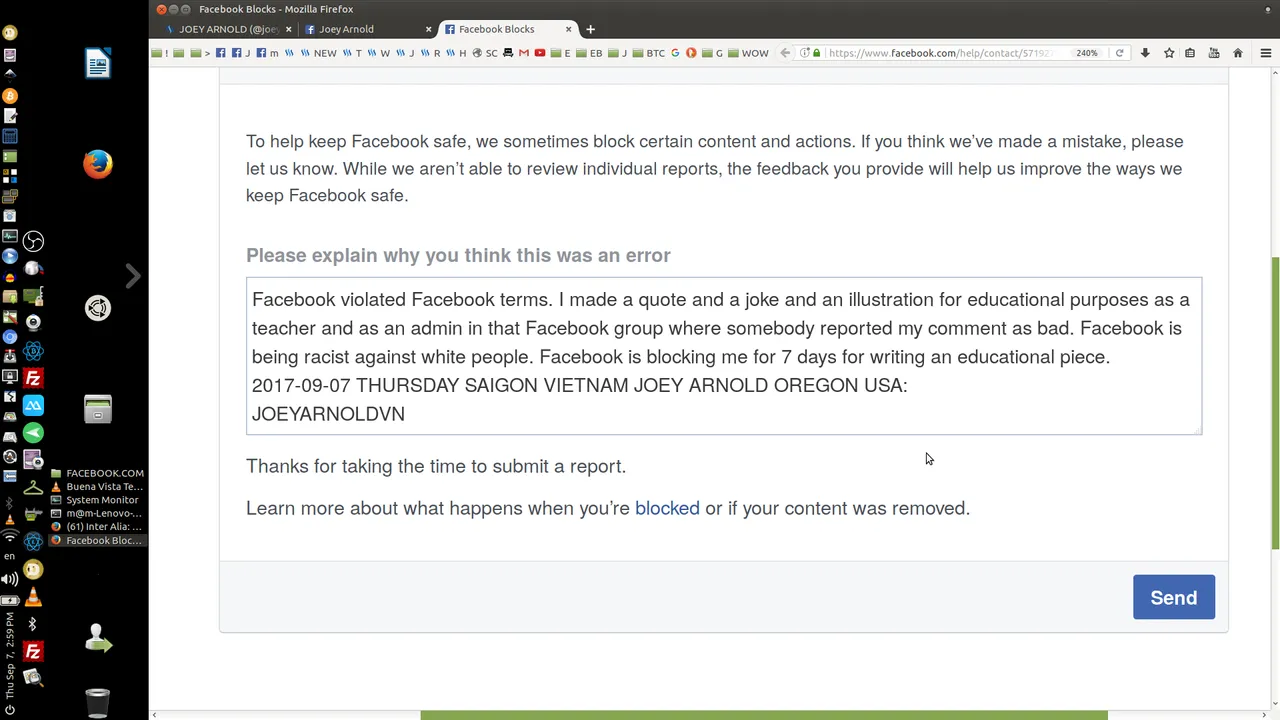Viewport: 1280px width, 720px height.
Task: Click the Ubuntu logo launcher icon
Action: (x=97, y=308)
